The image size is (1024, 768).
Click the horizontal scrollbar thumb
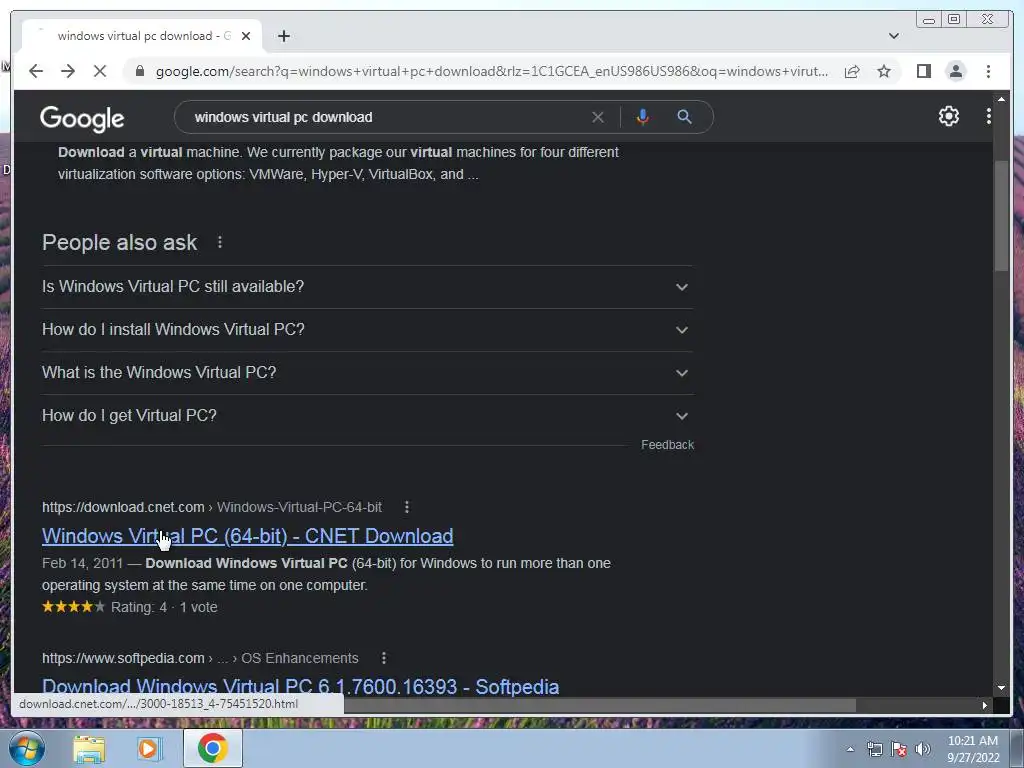coord(600,705)
